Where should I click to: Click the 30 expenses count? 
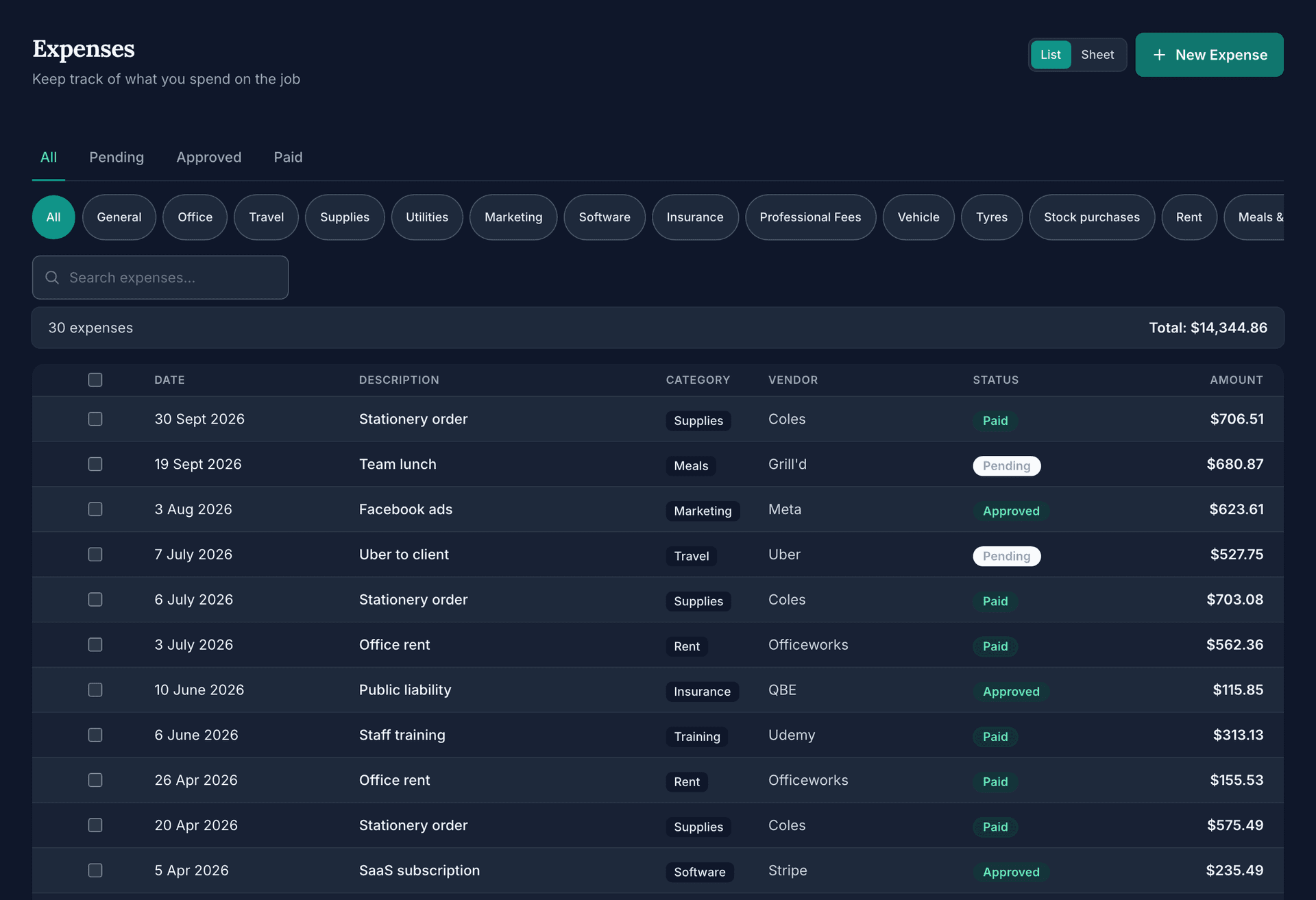tap(90, 328)
